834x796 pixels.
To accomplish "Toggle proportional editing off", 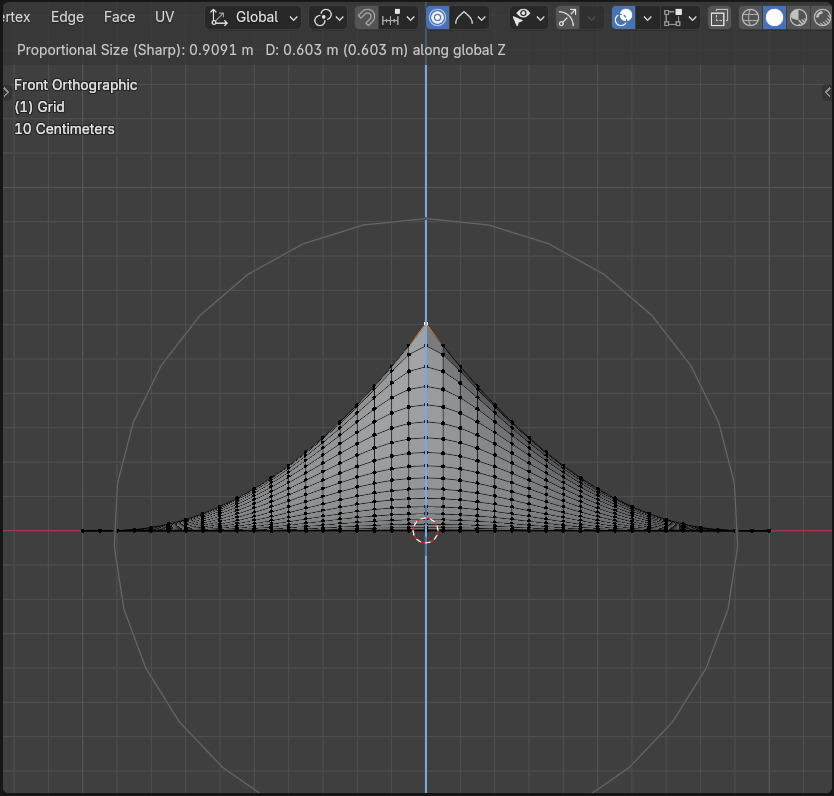I will [438, 18].
